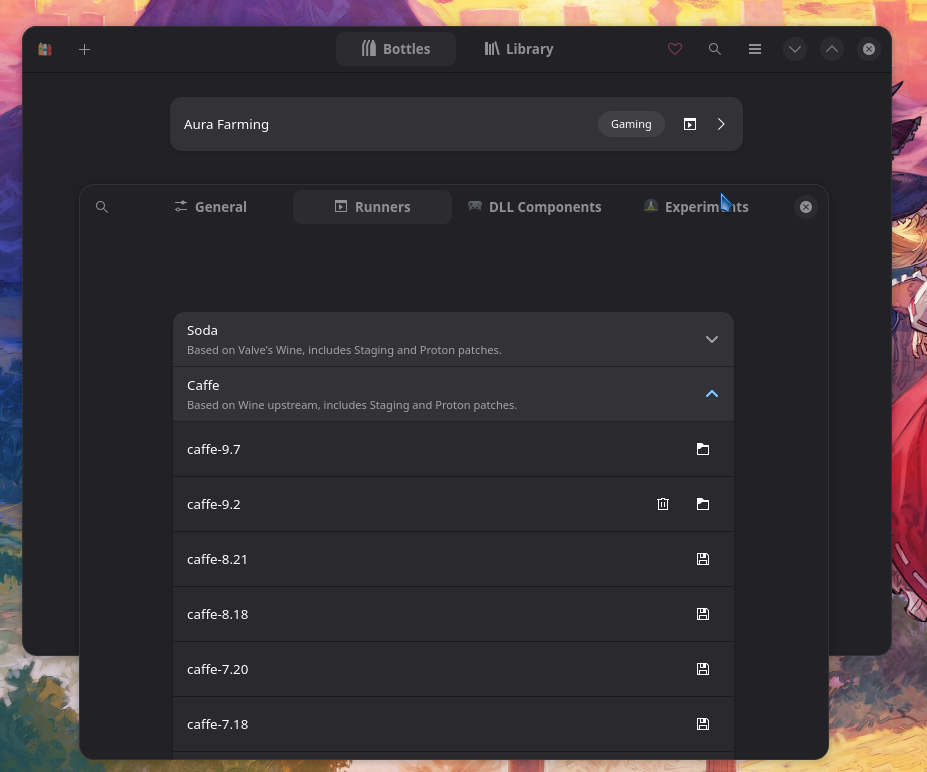Delete the caffe-9.2 runner

663,504
